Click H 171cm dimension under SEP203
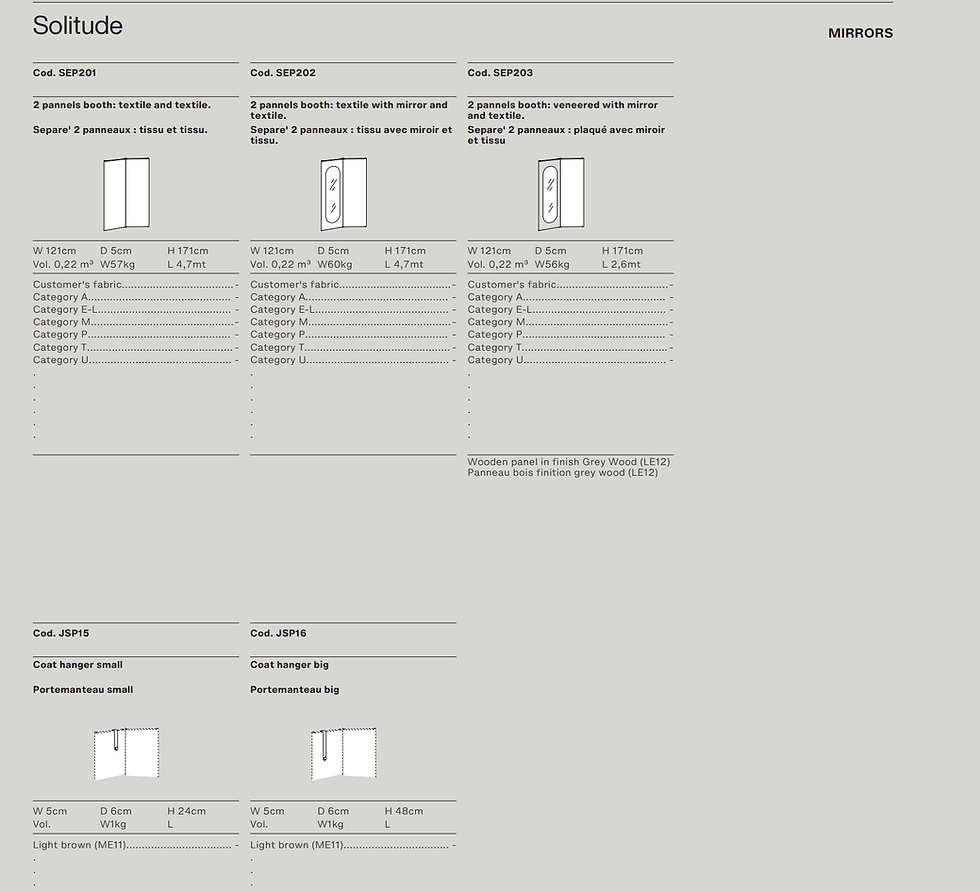Screen dimensions: 980x891 622,251
